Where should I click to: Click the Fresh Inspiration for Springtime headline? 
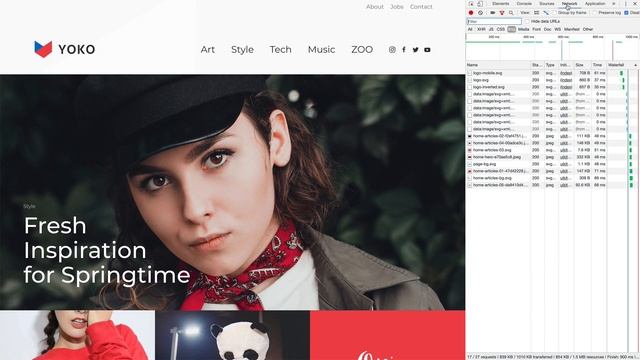pyautogui.click(x=107, y=250)
